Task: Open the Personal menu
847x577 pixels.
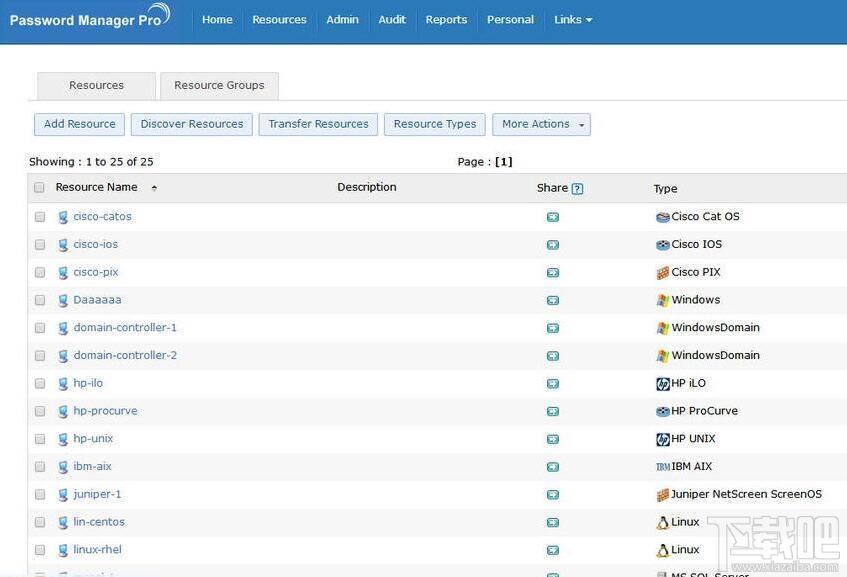Action: (510, 20)
